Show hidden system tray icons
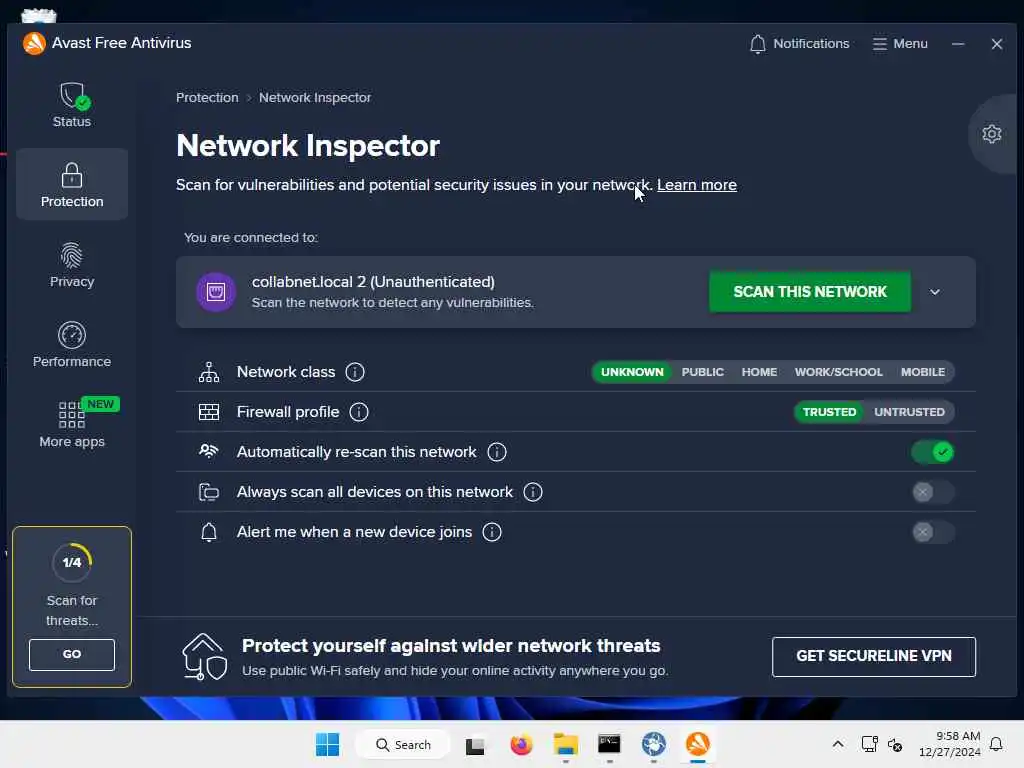1024x768 pixels. pyautogui.click(x=837, y=744)
